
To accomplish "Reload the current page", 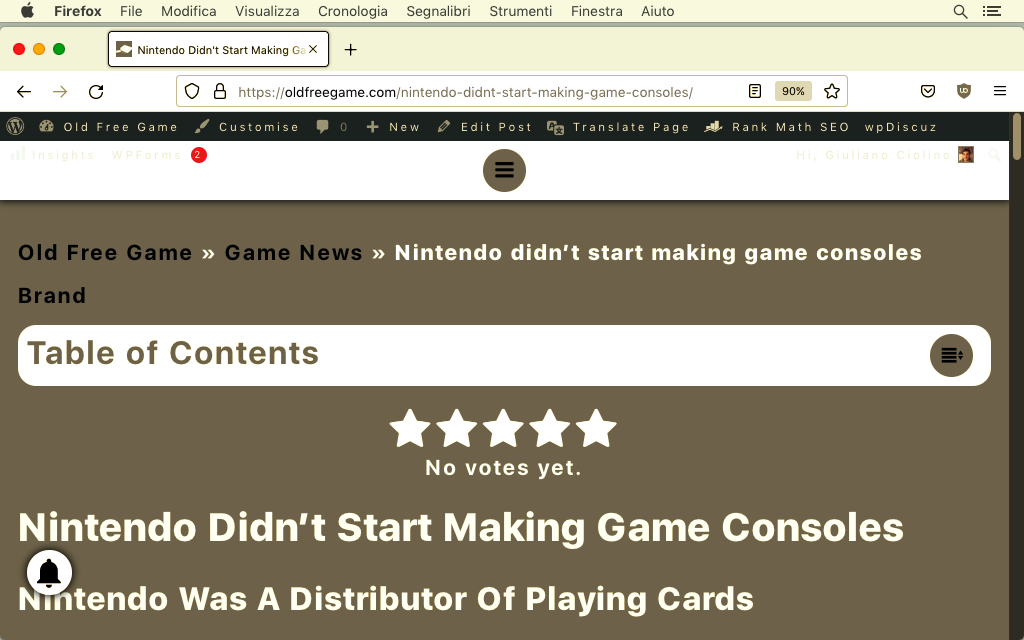I will pos(96,91).
